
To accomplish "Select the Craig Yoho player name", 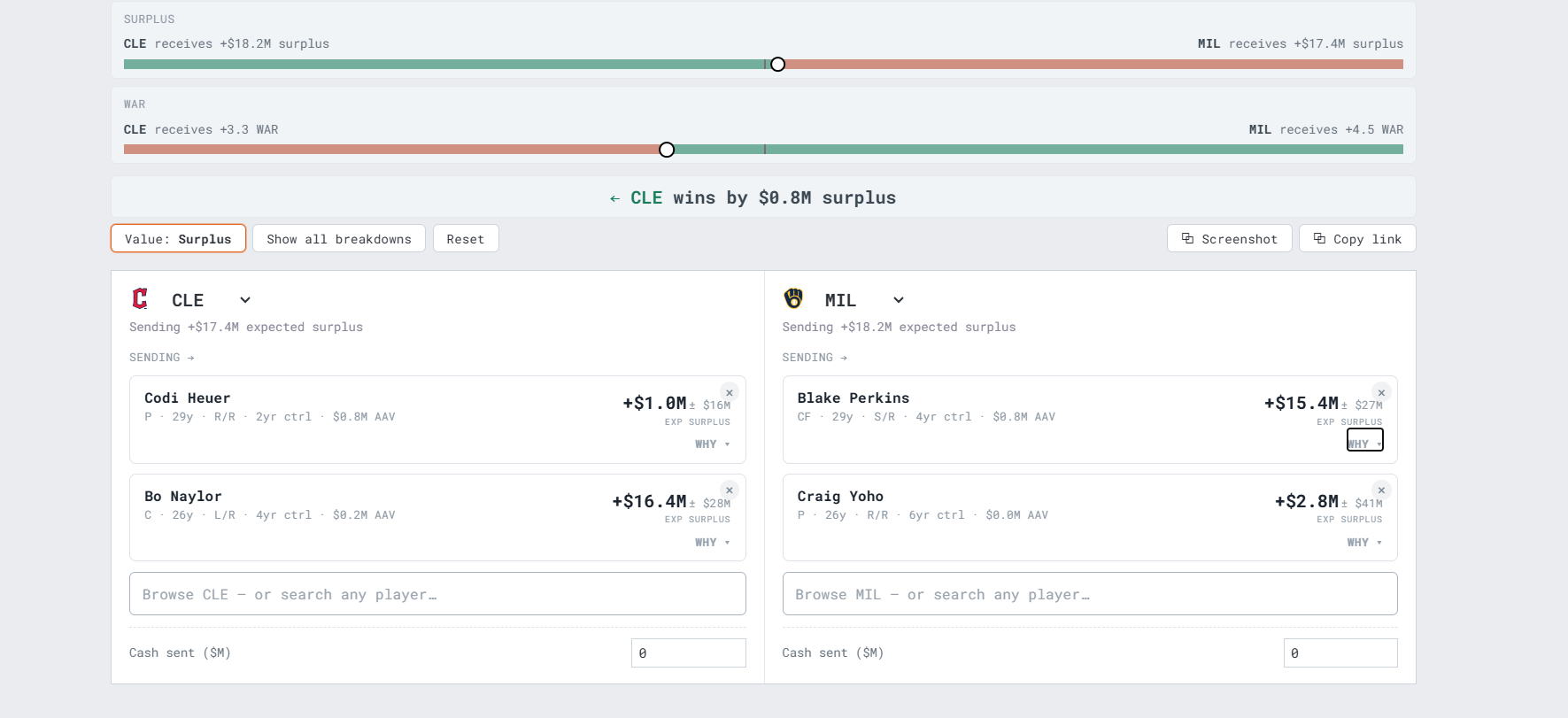I will (x=840, y=497).
